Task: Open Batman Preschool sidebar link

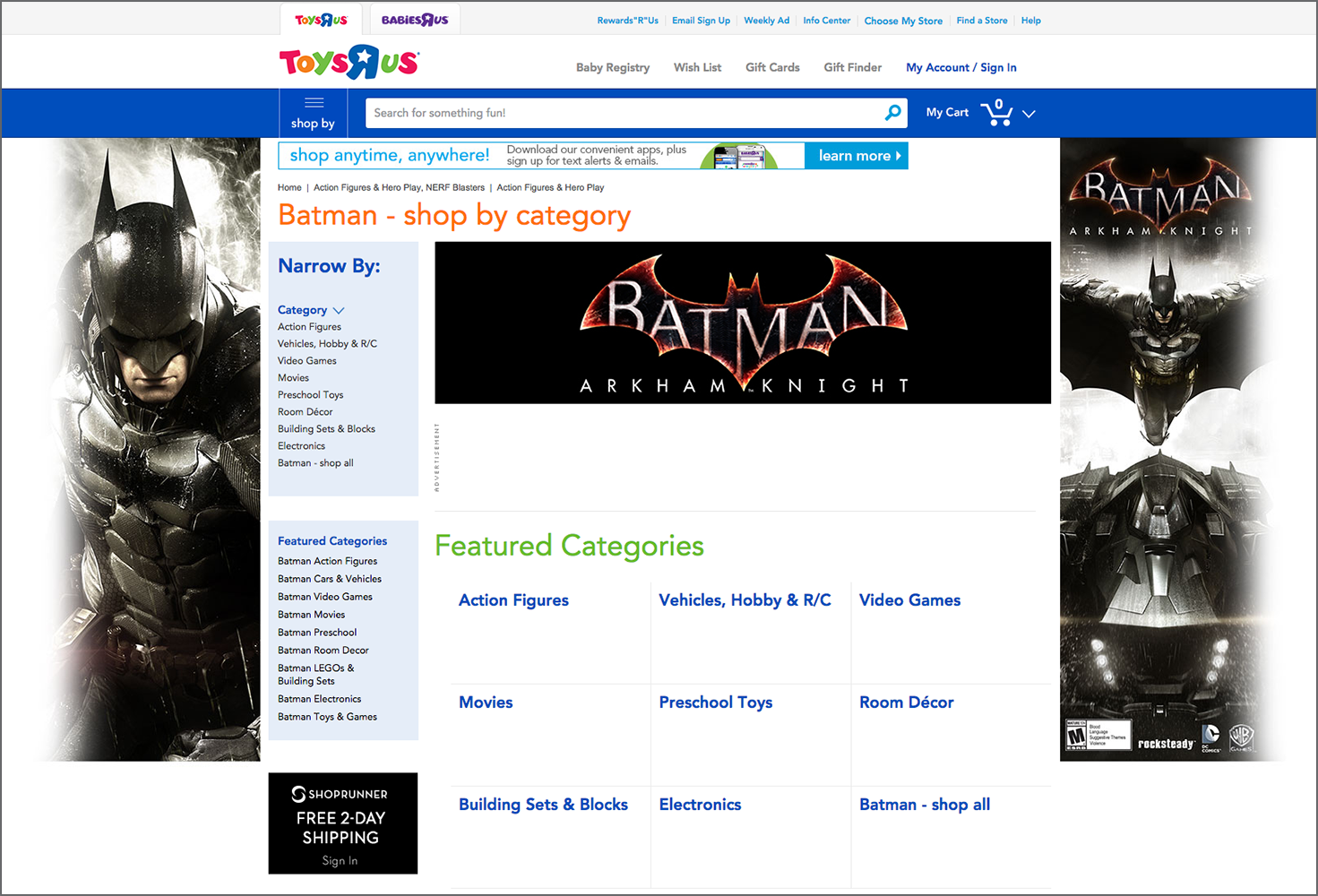Action: click(317, 633)
